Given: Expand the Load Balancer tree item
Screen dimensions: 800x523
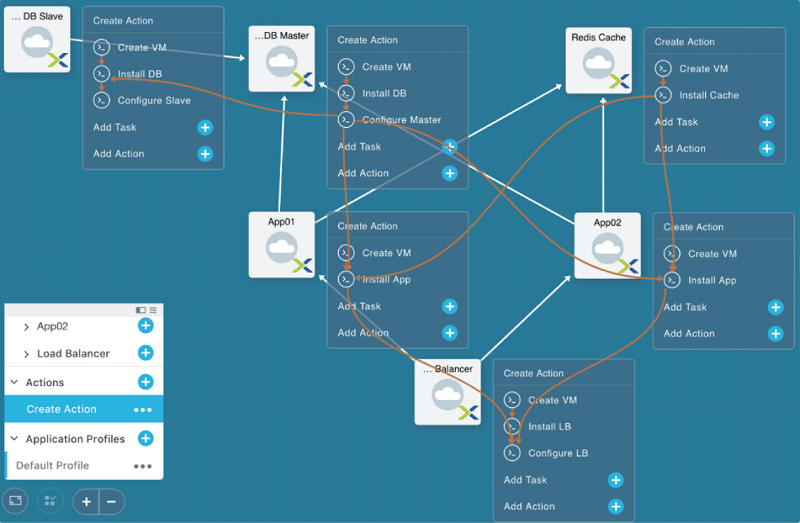Looking at the screenshot, I should point(26,354).
